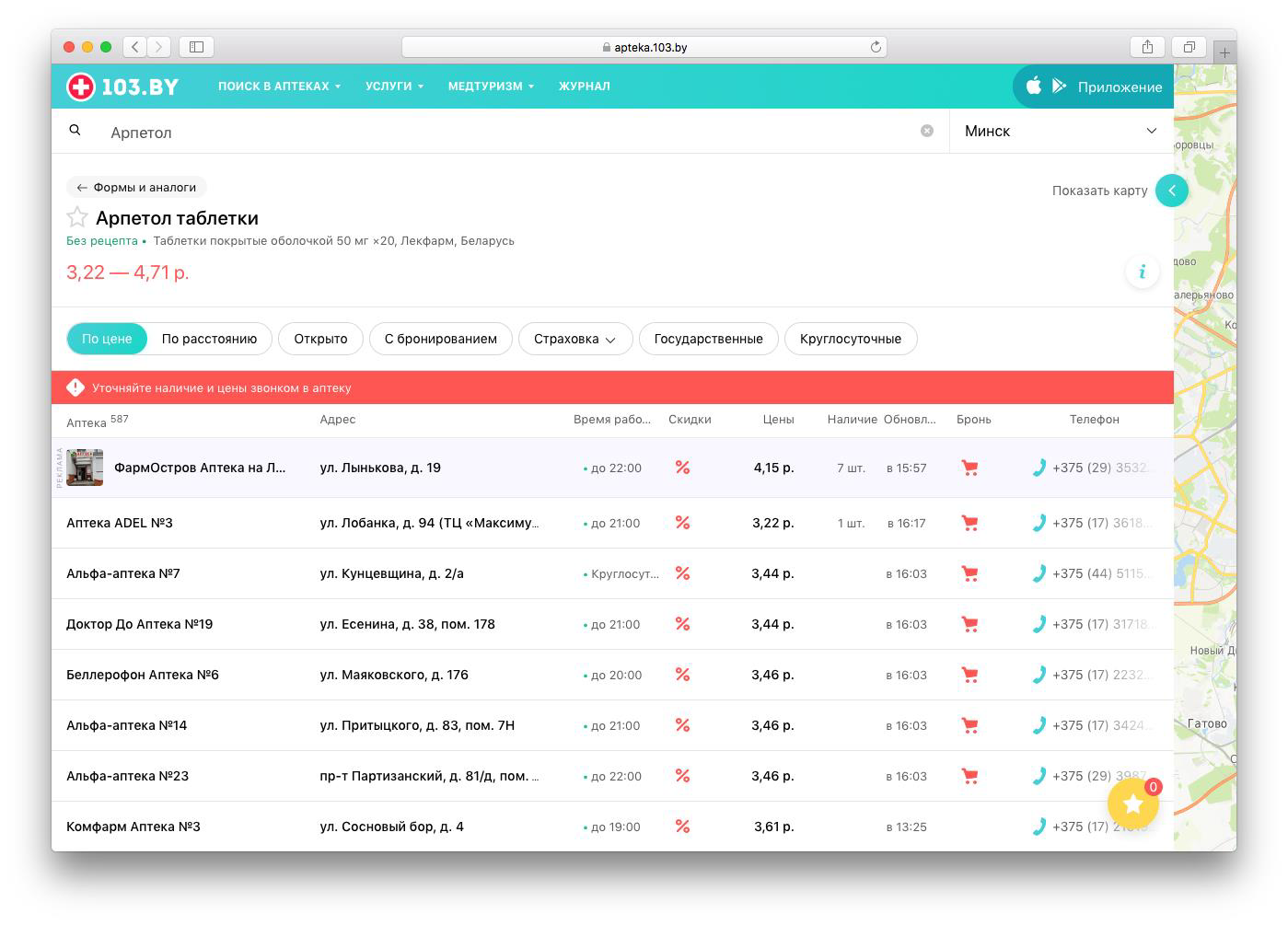Expand the Страховка dropdown filter
Image resolution: width=1288 pixels, height=925 pixels.
574,339
